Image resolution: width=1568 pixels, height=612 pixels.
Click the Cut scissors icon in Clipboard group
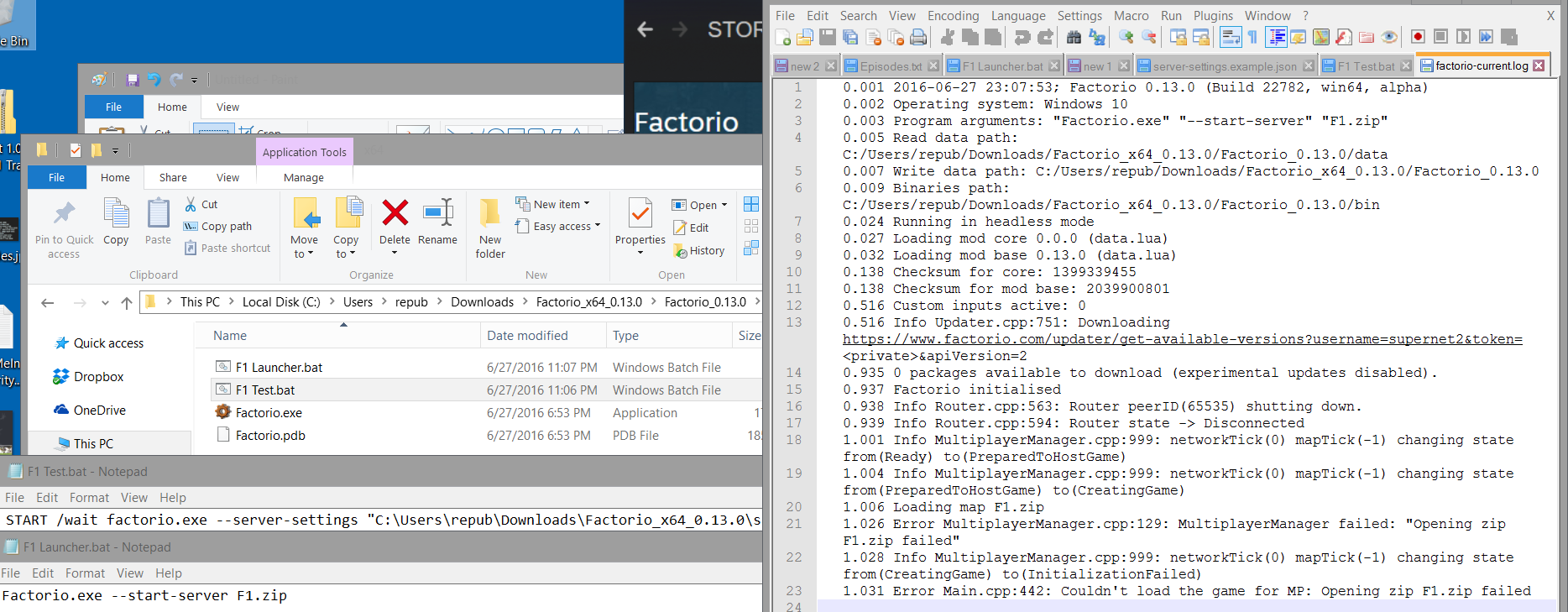(x=191, y=204)
